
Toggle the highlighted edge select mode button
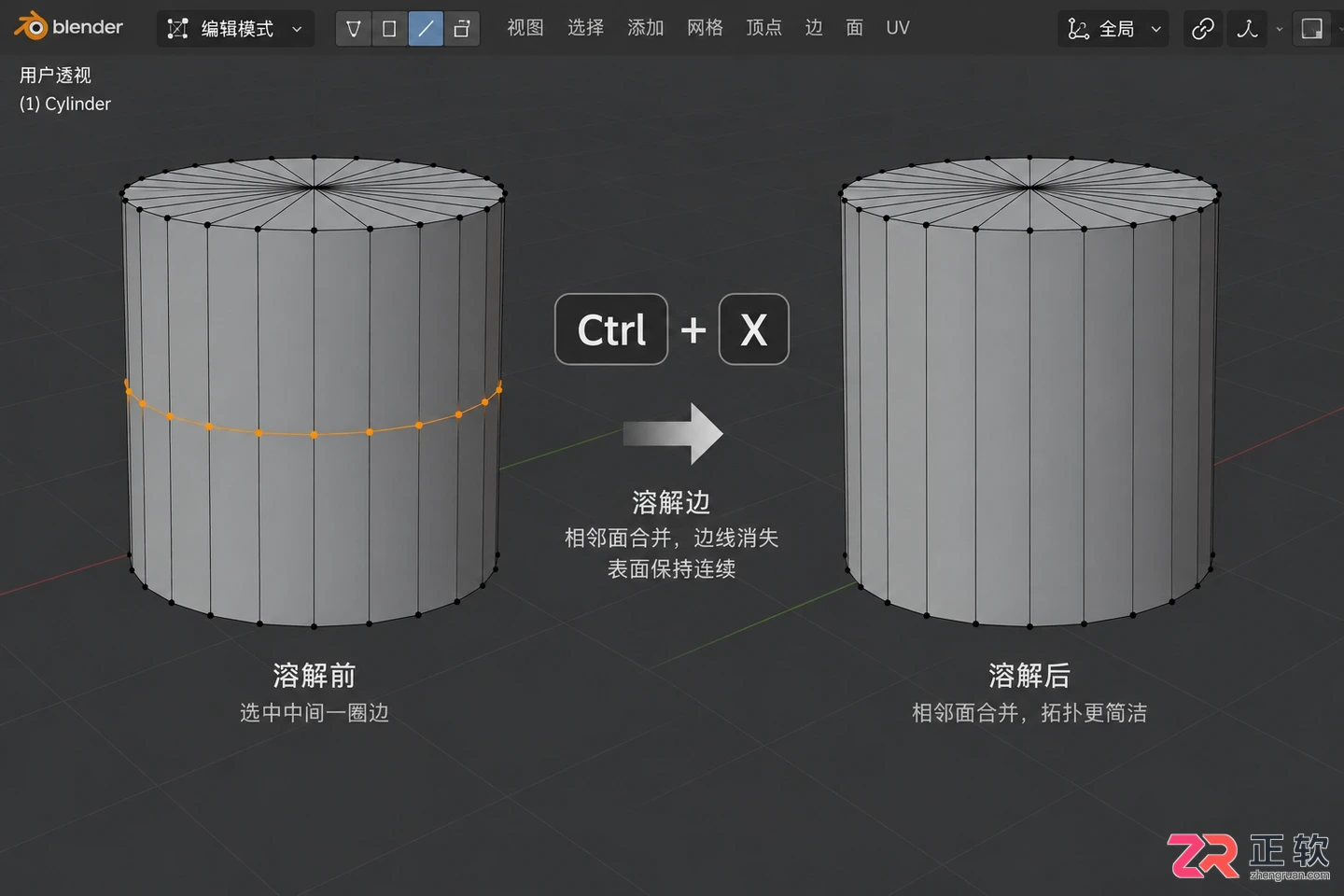click(426, 29)
